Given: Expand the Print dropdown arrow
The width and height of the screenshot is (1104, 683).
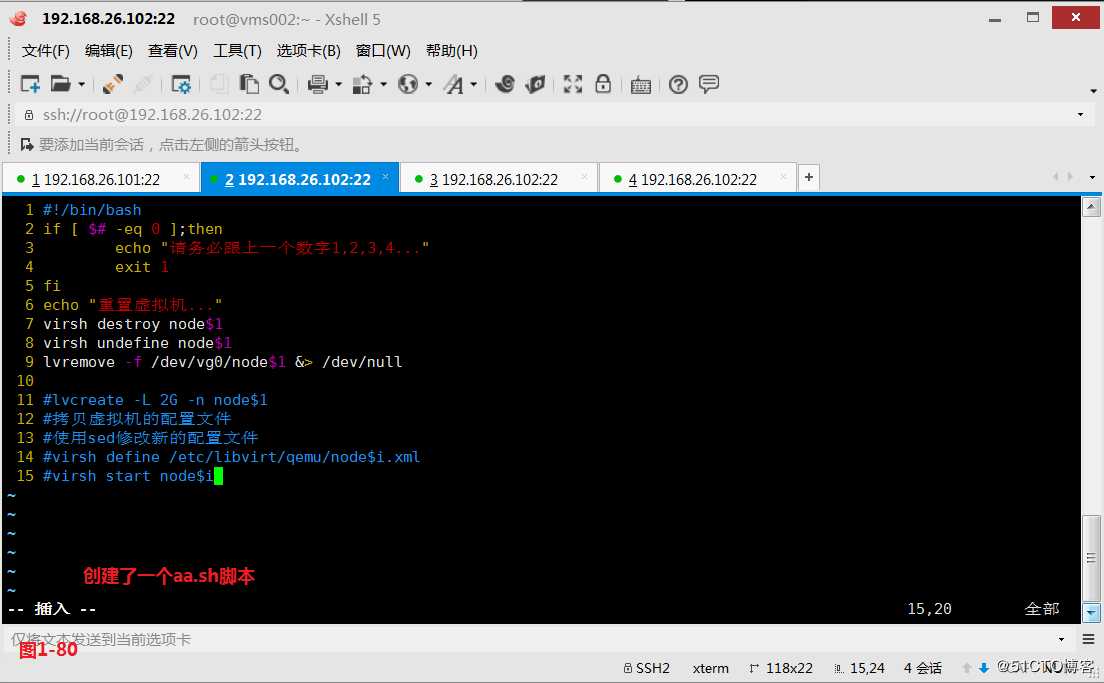Looking at the screenshot, I should coord(339,85).
